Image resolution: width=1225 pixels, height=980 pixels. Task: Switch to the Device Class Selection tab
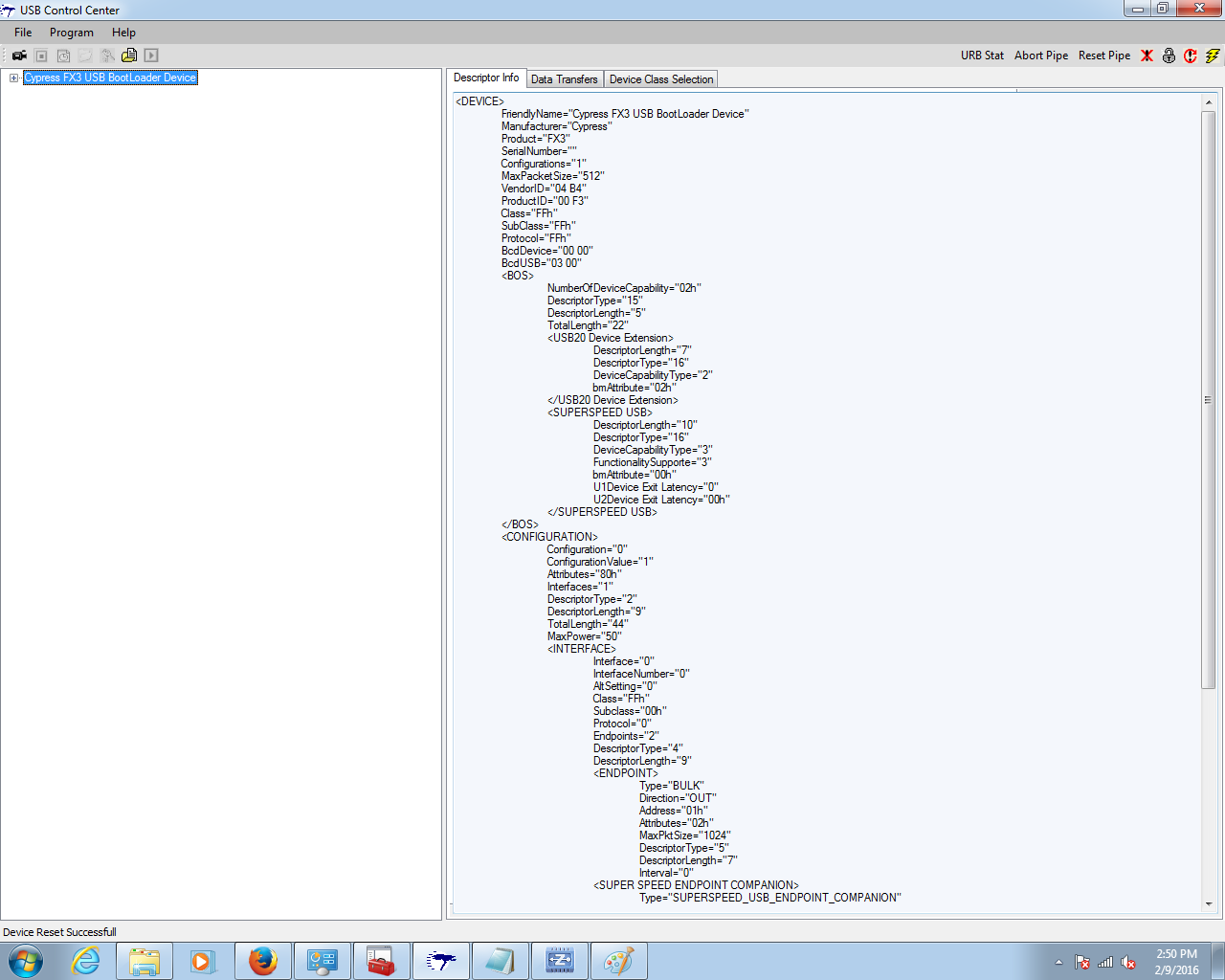coord(661,79)
